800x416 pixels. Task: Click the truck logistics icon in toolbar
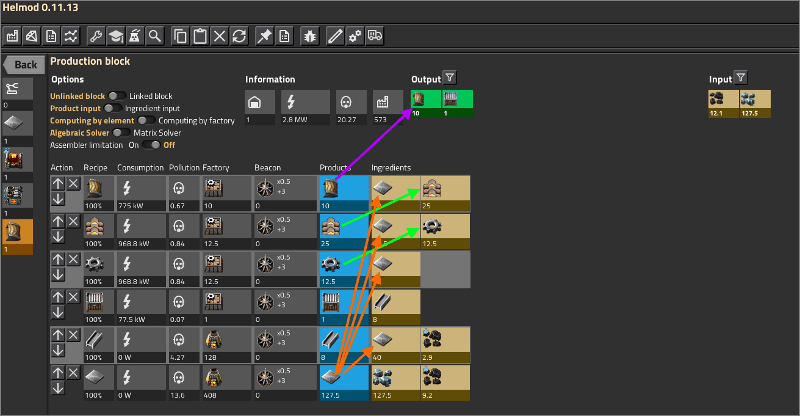tap(375, 36)
